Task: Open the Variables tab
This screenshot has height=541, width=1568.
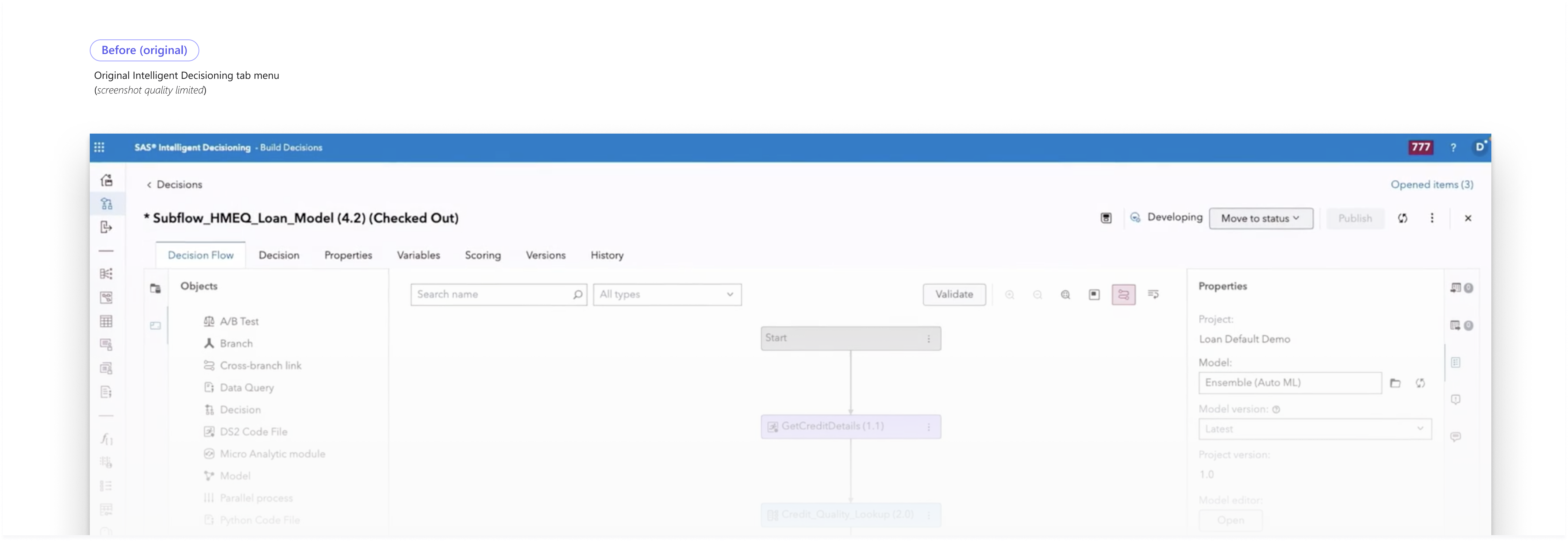Action: coord(418,255)
